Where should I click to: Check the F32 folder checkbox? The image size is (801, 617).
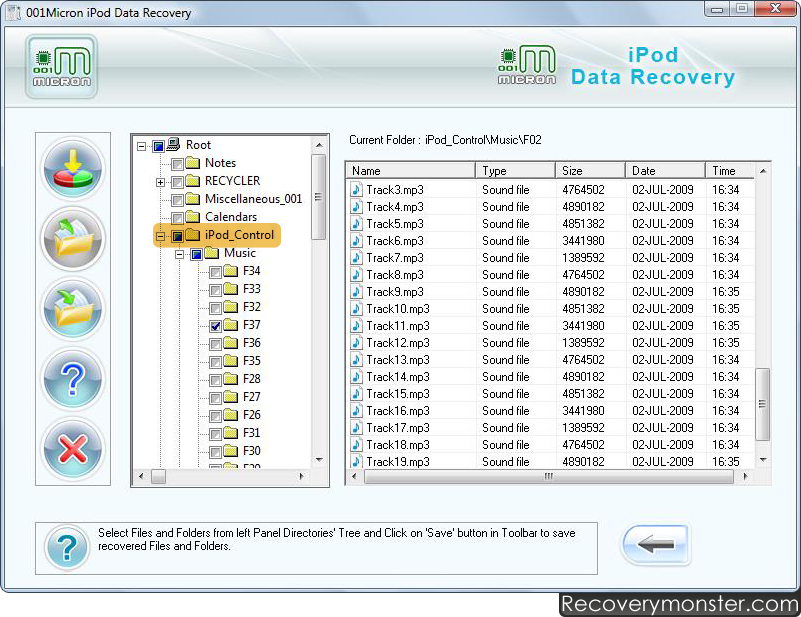pyautogui.click(x=216, y=308)
